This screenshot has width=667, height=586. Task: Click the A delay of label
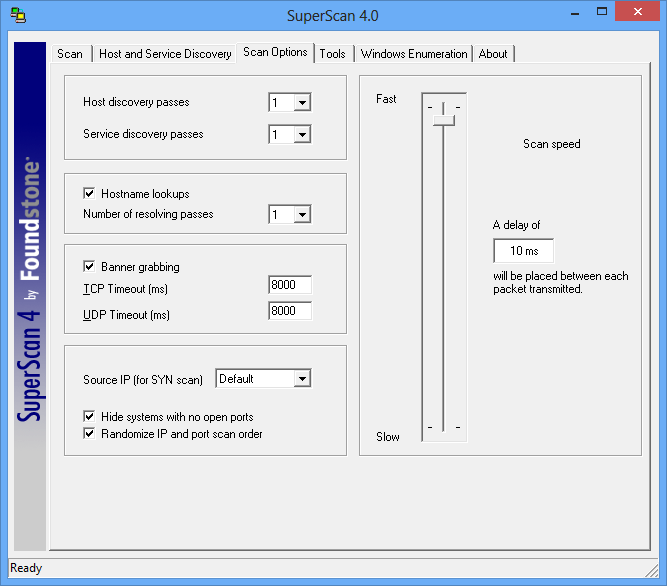tap(516, 225)
